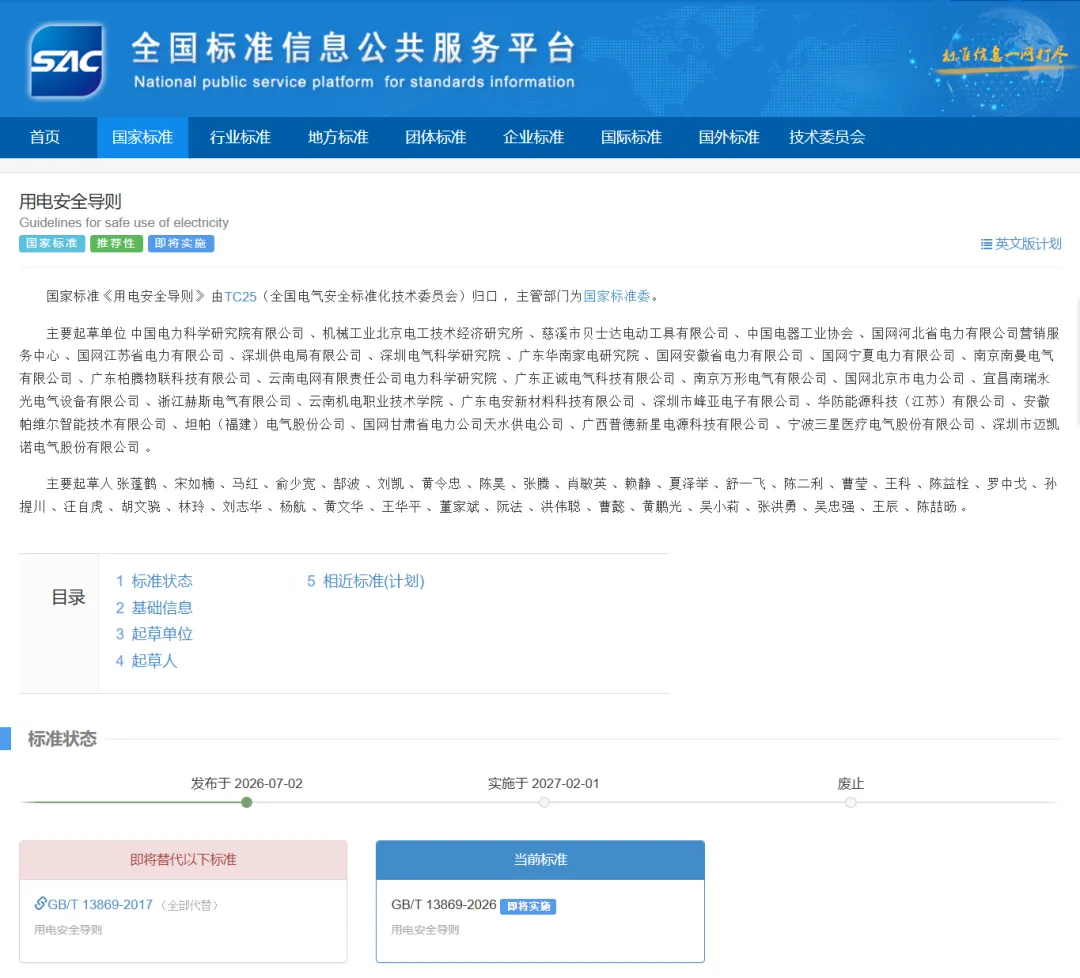1080x978 pixels.
Task: Click the 即将替代以下标准 card header
Action: (183, 860)
